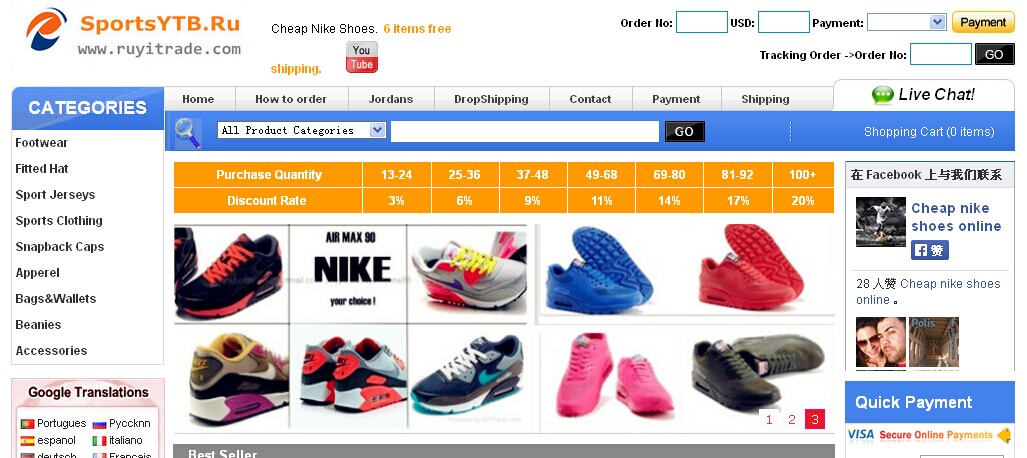This screenshot has height=458, width=1027.
Task: Click the SportsYTB.Ru logo icon
Action: click(46, 29)
